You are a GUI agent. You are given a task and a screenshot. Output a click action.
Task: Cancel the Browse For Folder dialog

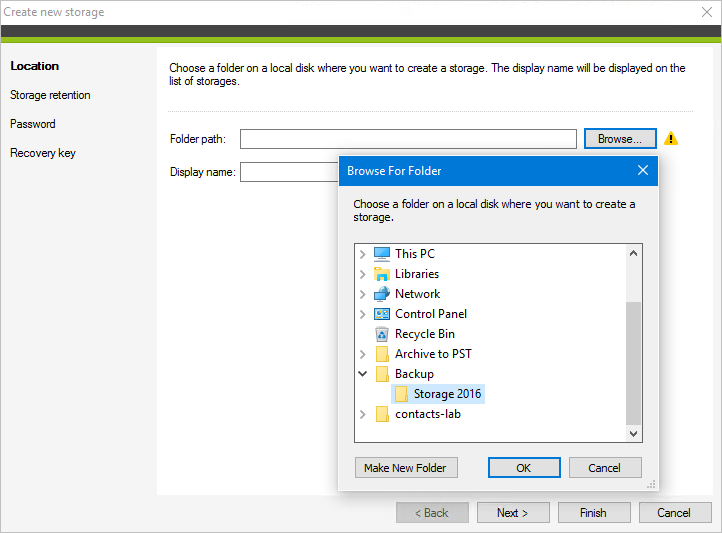tap(605, 468)
